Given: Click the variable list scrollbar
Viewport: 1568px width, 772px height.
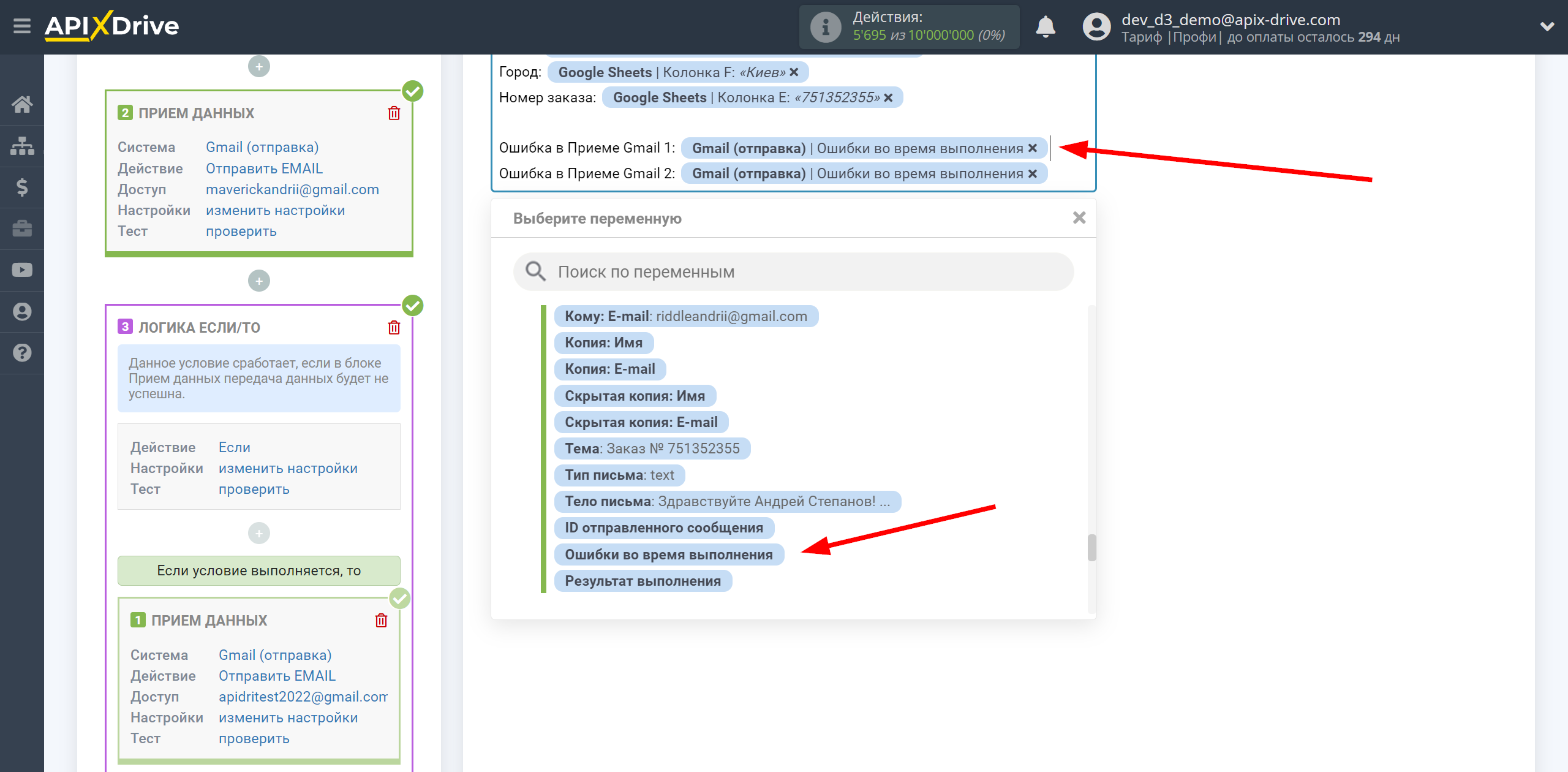Looking at the screenshot, I should (x=1091, y=547).
